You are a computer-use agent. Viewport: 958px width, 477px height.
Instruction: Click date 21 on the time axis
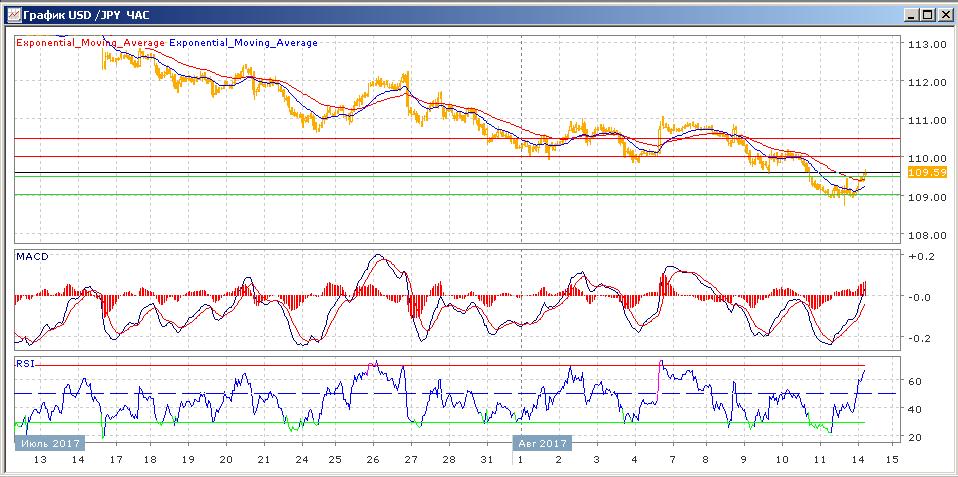coord(265,460)
